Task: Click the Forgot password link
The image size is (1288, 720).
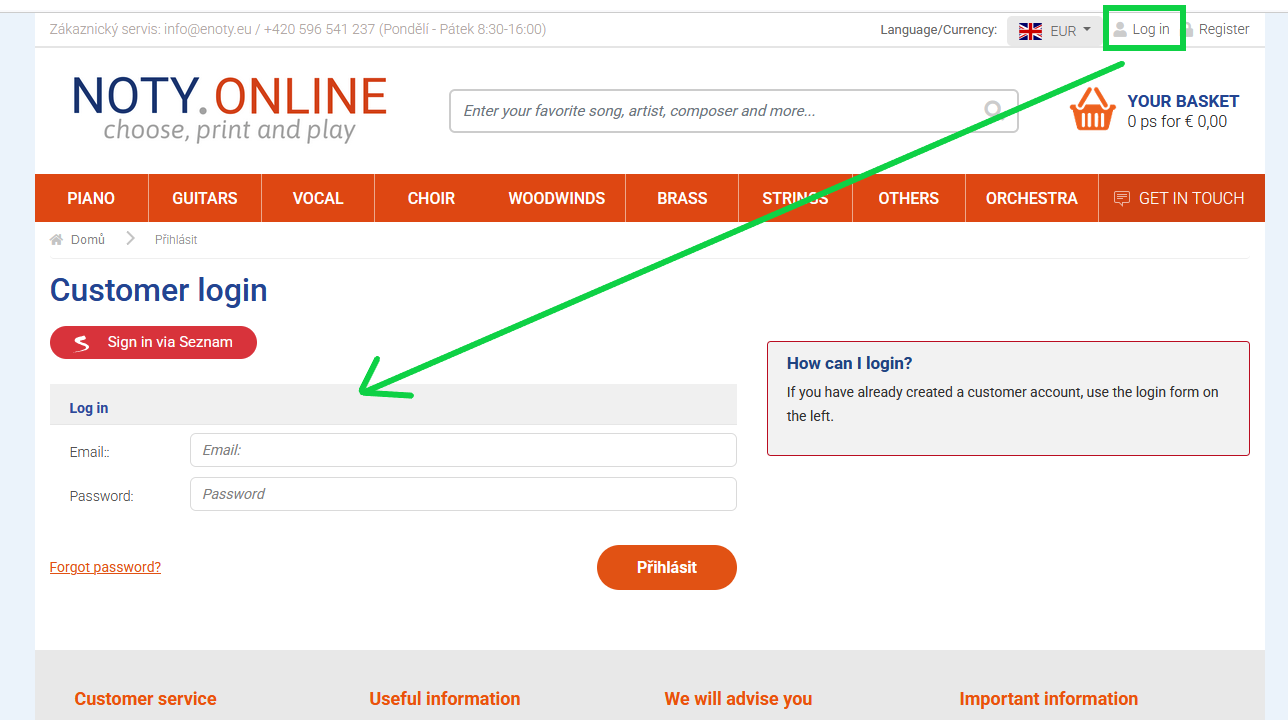Action: (105, 567)
